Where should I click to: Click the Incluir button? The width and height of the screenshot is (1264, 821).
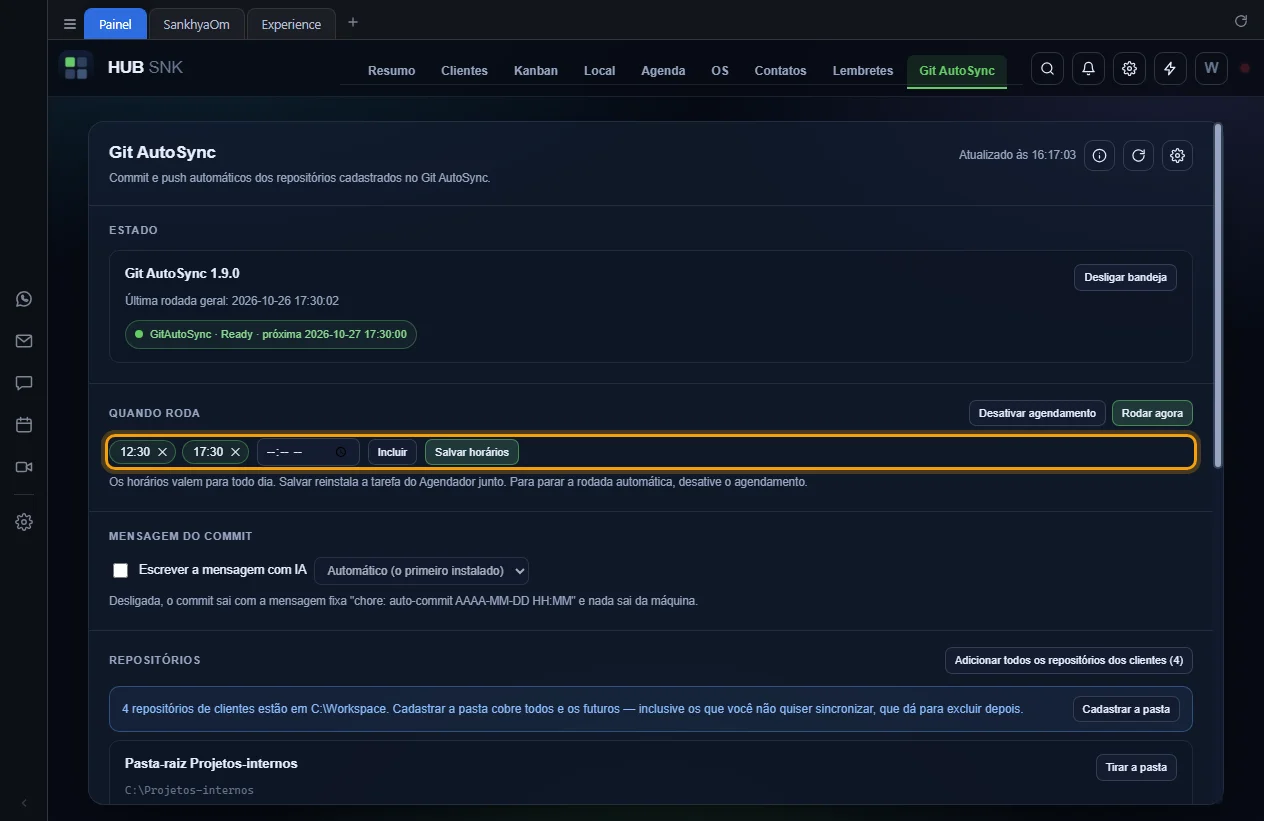pos(392,452)
